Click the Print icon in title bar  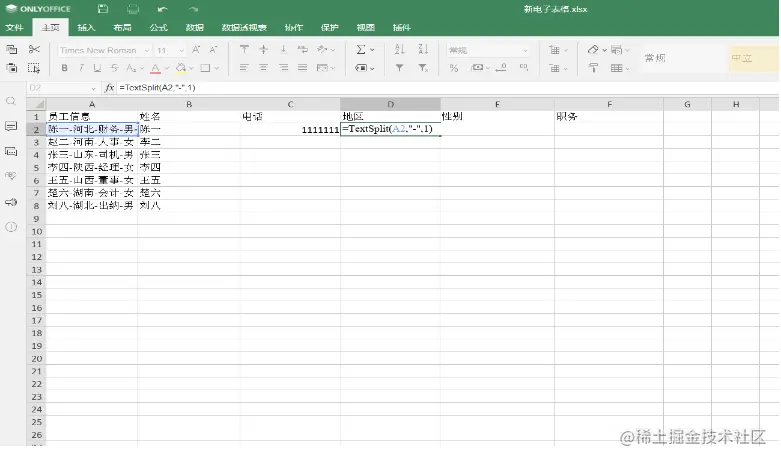click(132, 8)
